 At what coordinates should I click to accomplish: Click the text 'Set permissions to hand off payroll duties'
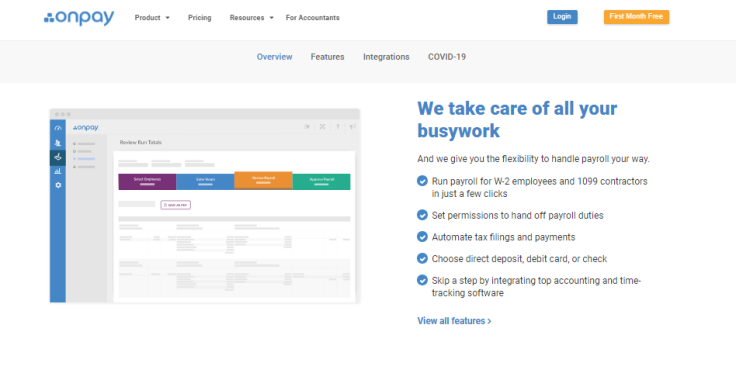click(517, 215)
